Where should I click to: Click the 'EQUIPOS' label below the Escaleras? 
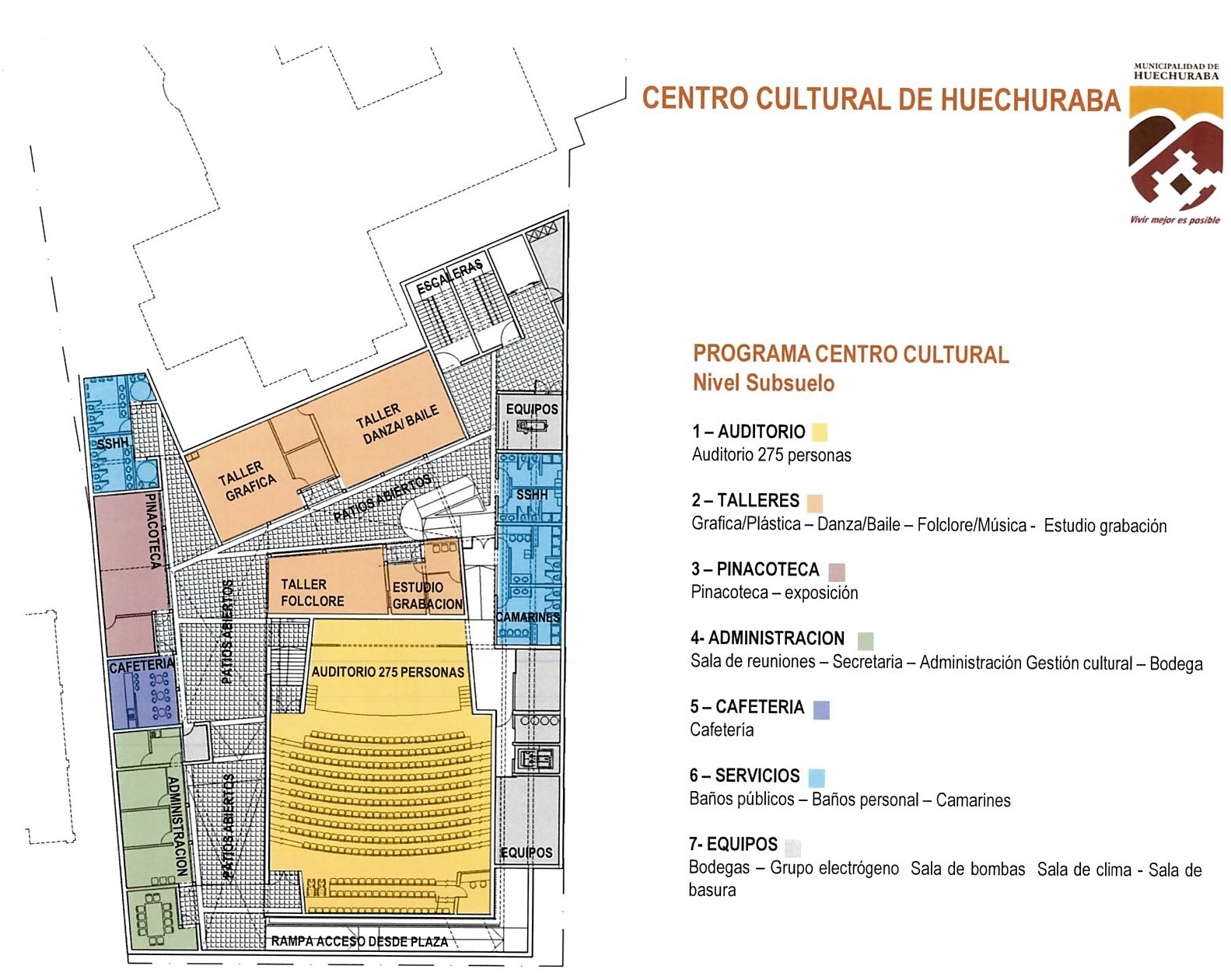[x=532, y=410]
